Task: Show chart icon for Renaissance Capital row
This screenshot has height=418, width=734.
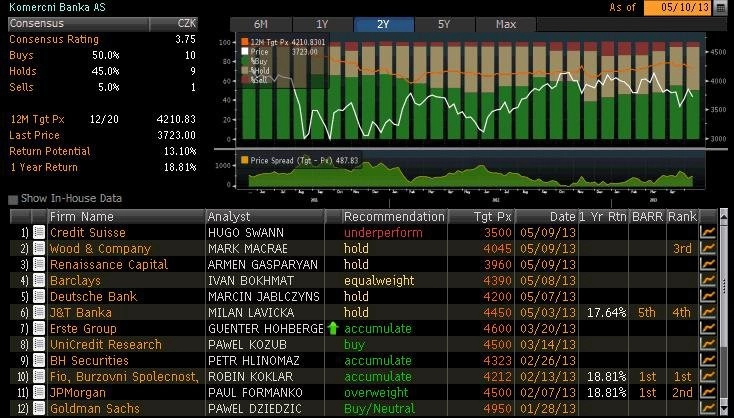Action: (708, 264)
